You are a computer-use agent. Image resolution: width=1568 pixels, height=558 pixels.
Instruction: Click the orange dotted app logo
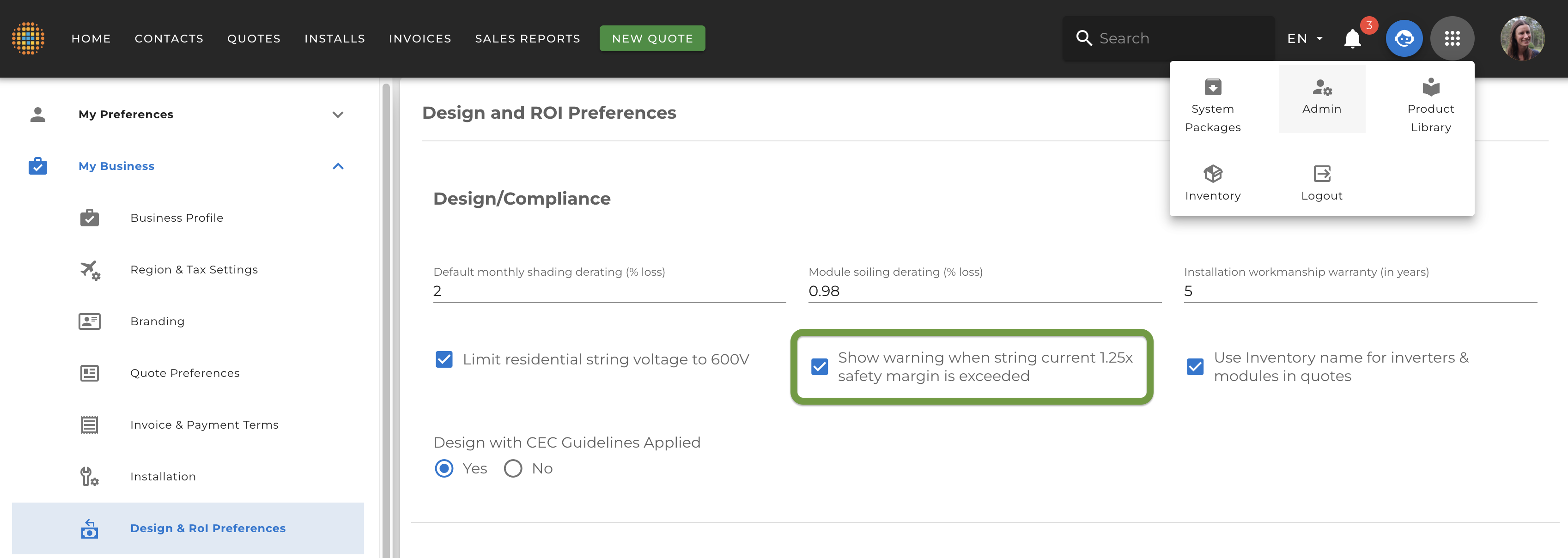tap(28, 38)
